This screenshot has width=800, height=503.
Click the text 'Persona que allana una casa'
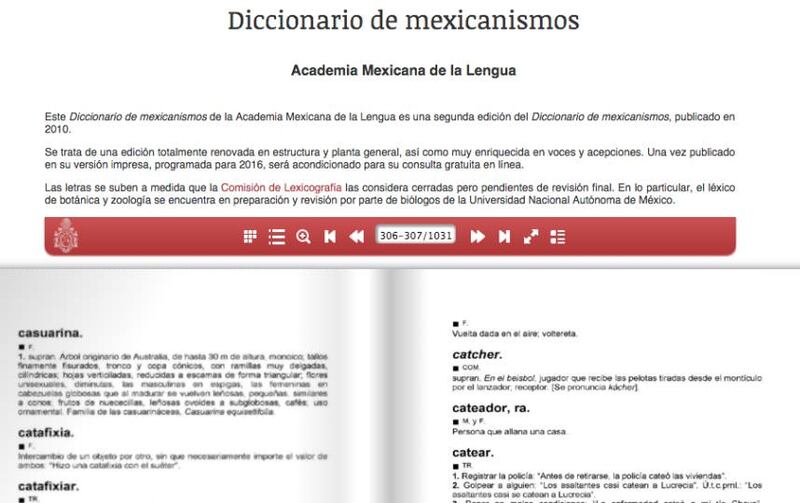point(509,432)
